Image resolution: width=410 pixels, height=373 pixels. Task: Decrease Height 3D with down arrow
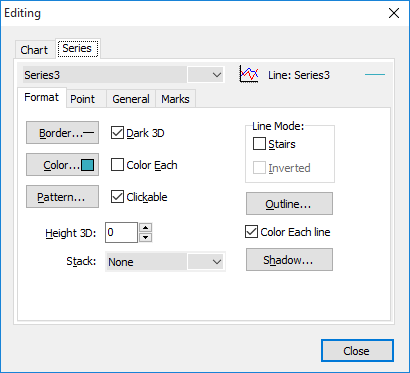146,238
